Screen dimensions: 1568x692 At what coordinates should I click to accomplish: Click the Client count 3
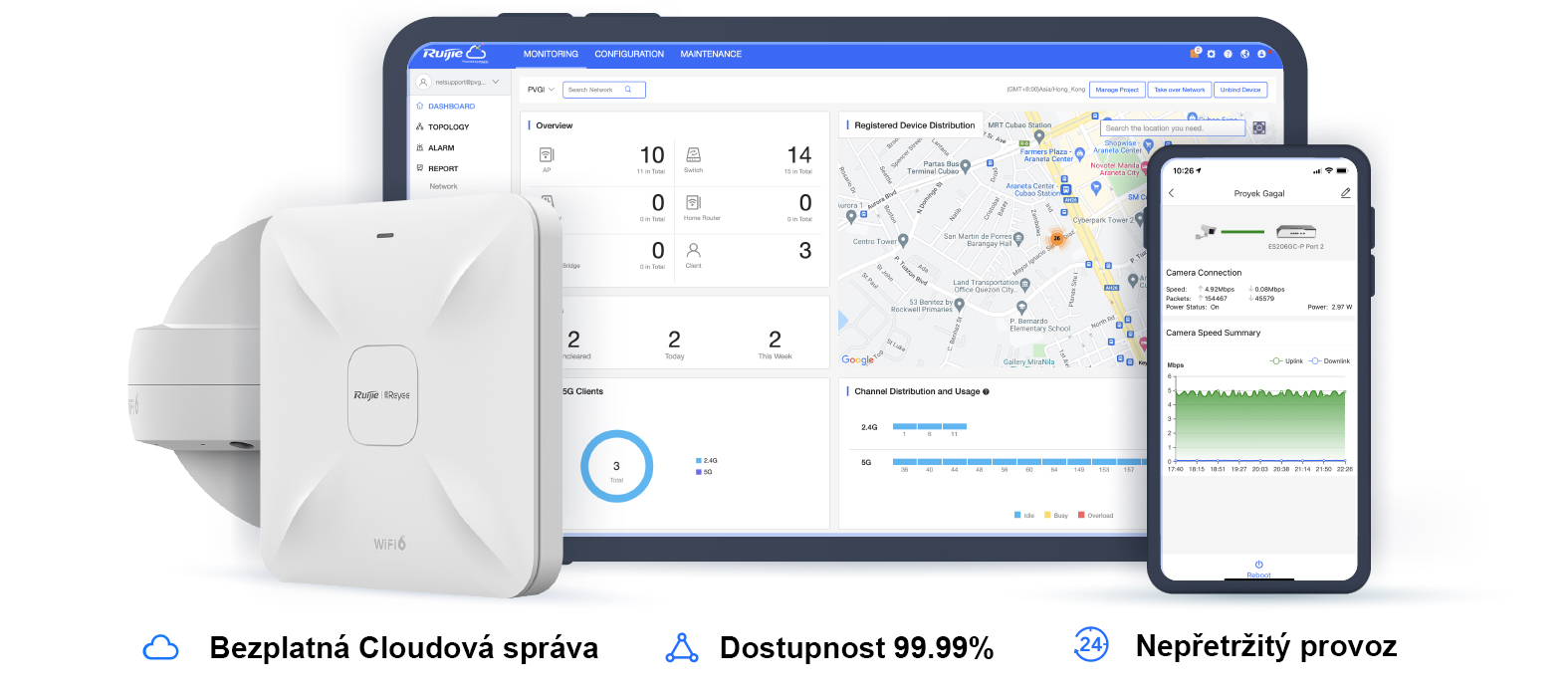pyautogui.click(x=805, y=251)
